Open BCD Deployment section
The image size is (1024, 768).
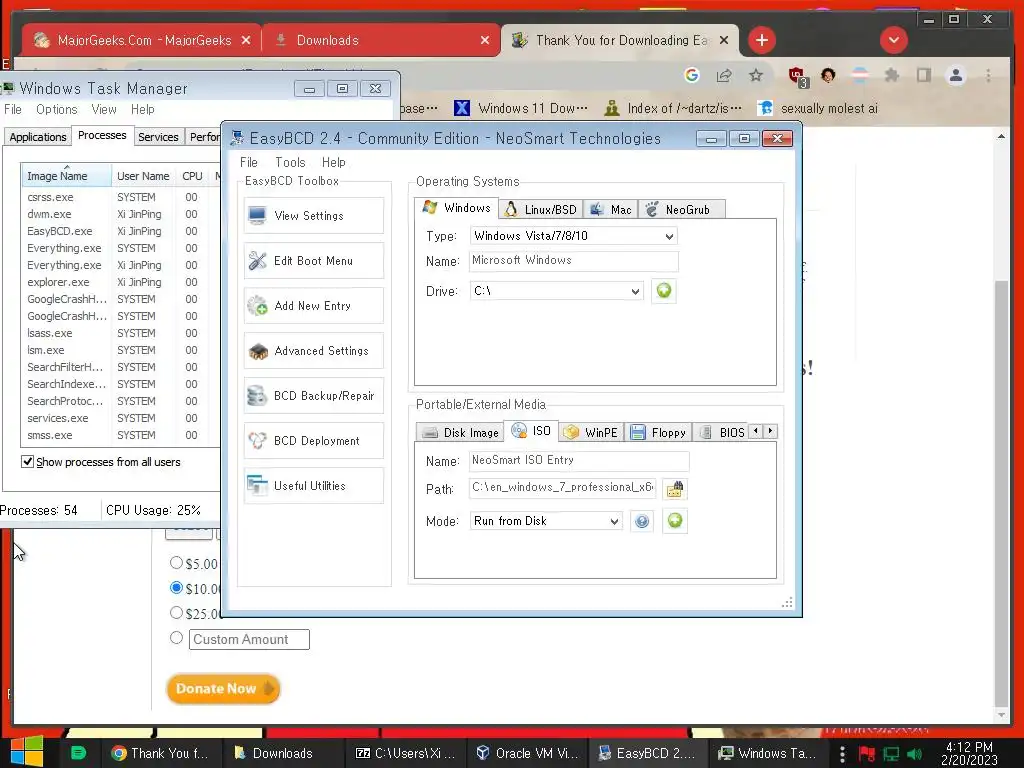tap(313, 441)
